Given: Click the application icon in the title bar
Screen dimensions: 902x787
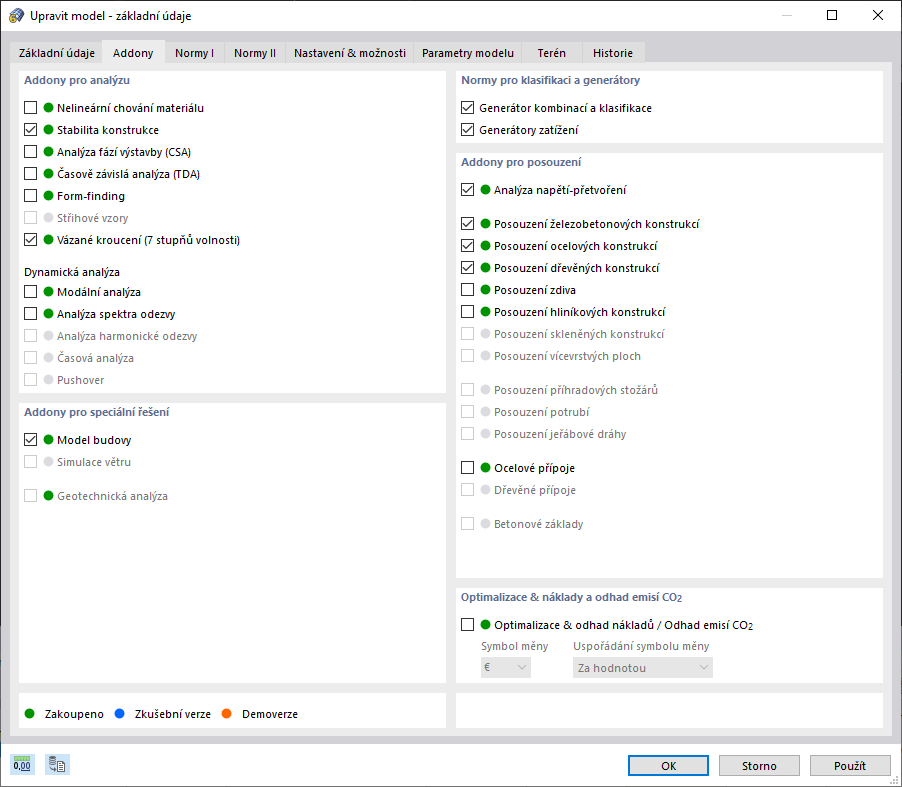Looking at the screenshot, I should 14,14.
